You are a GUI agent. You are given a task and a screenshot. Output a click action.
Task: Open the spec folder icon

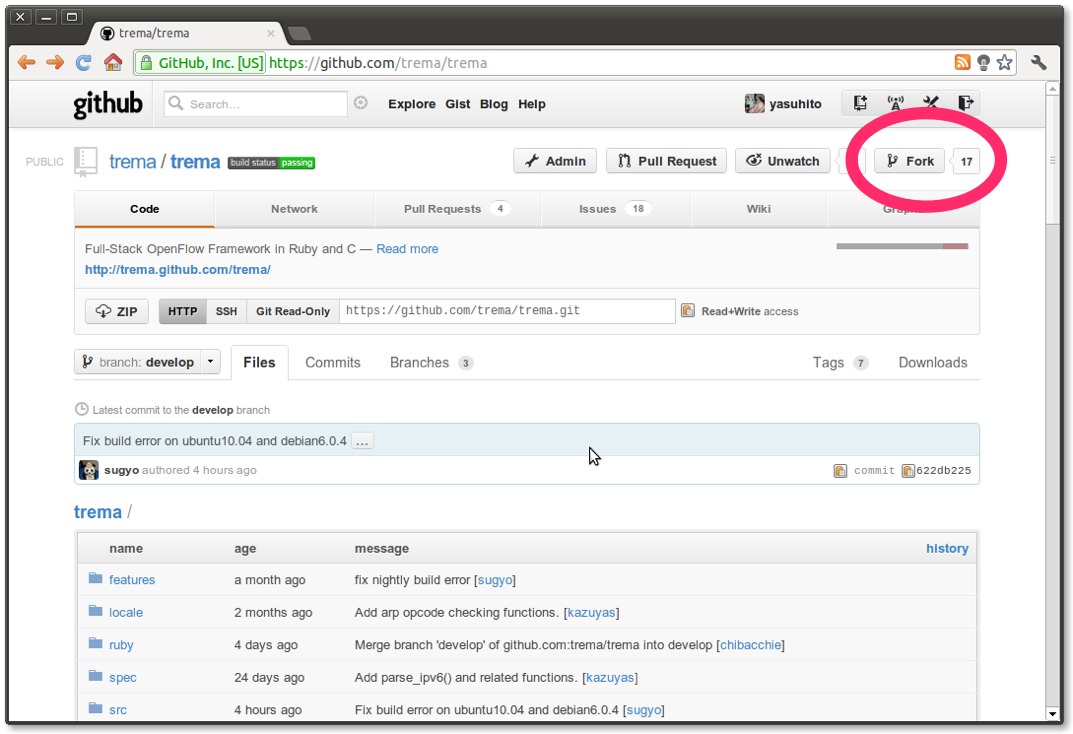[95, 677]
